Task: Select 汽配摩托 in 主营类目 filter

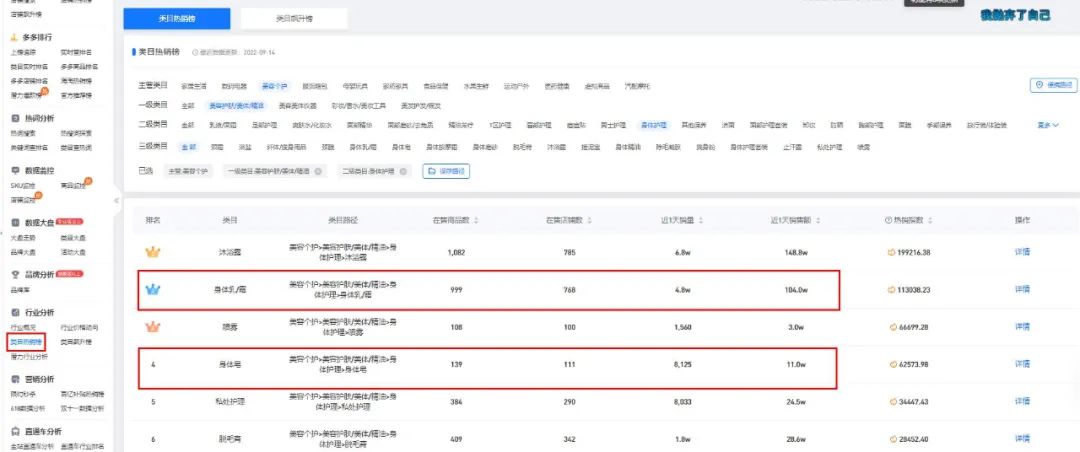Action: tap(636, 86)
